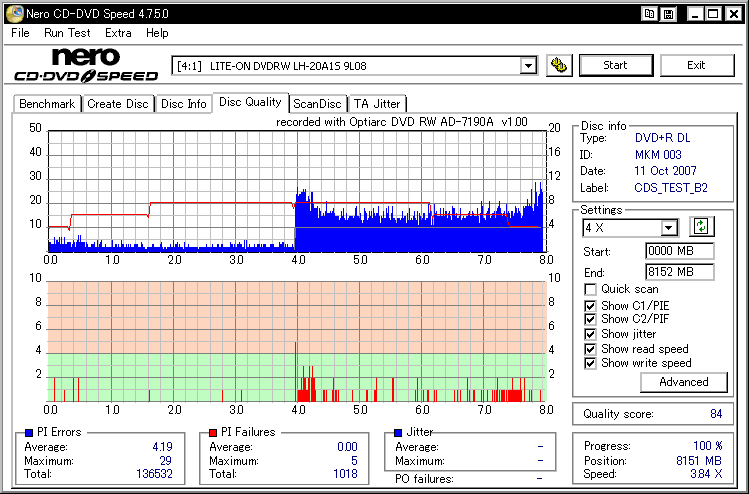Click the Quality score value 84
The image size is (749, 494).
[x=716, y=414]
